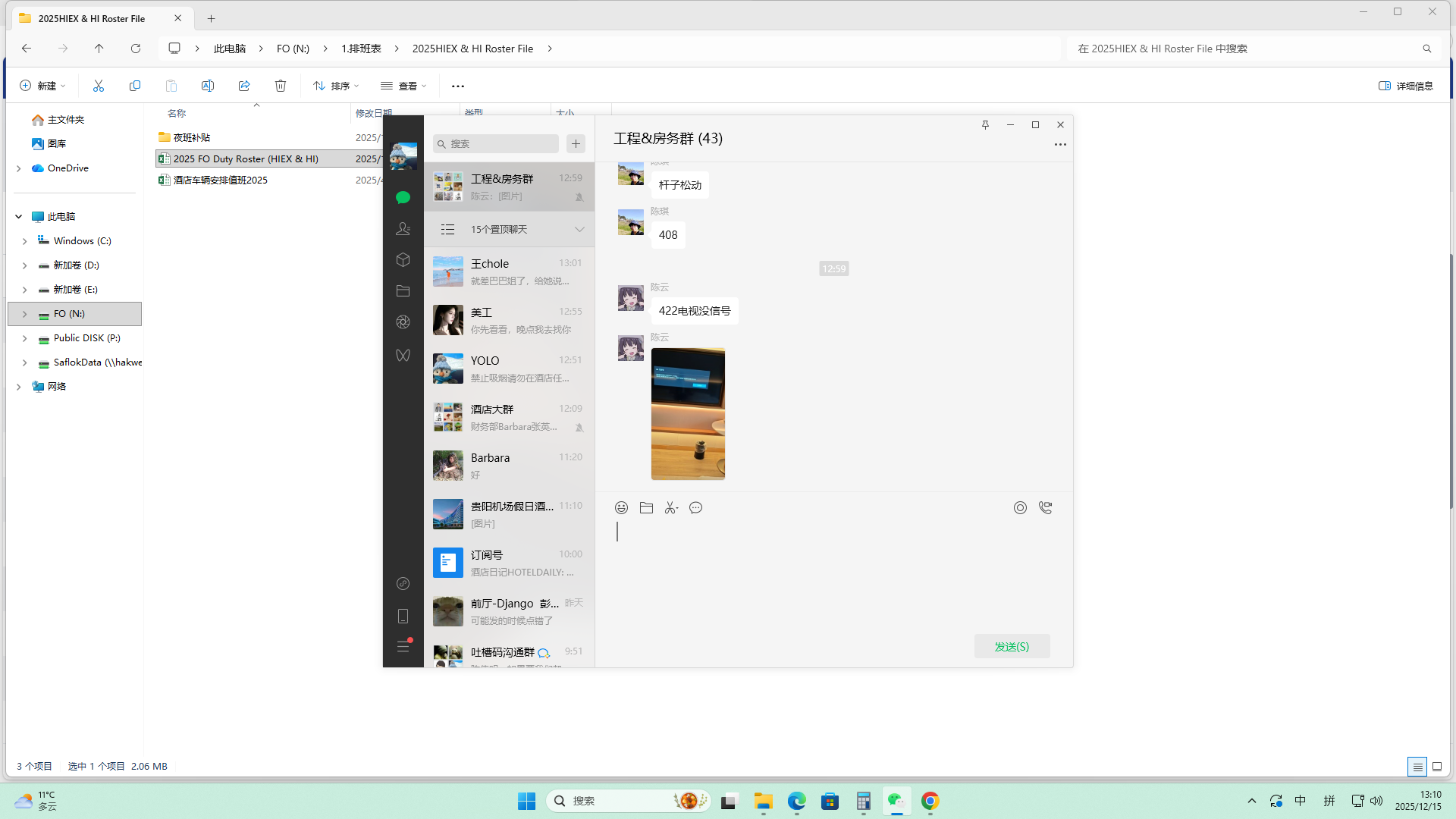
Task: Open WeChat contacts sidebar icon
Action: pos(403,228)
